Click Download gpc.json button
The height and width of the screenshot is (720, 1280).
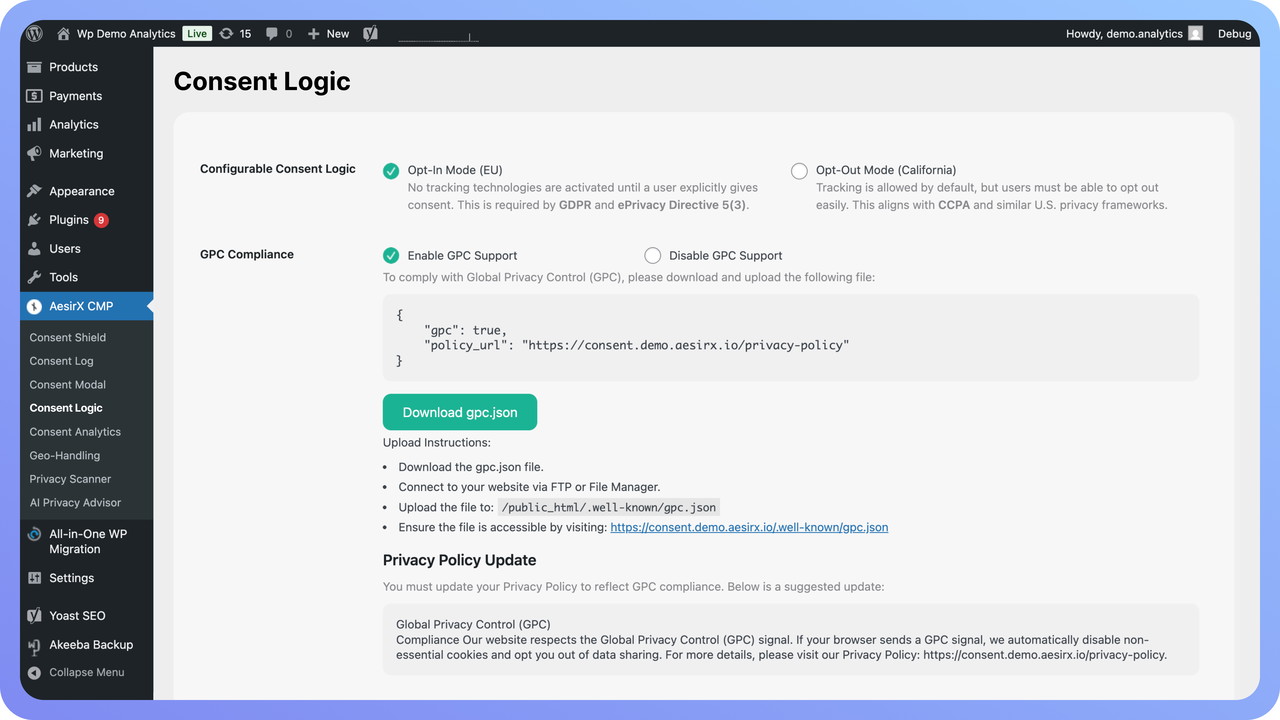pyautogui.click(x=460, y=412)
